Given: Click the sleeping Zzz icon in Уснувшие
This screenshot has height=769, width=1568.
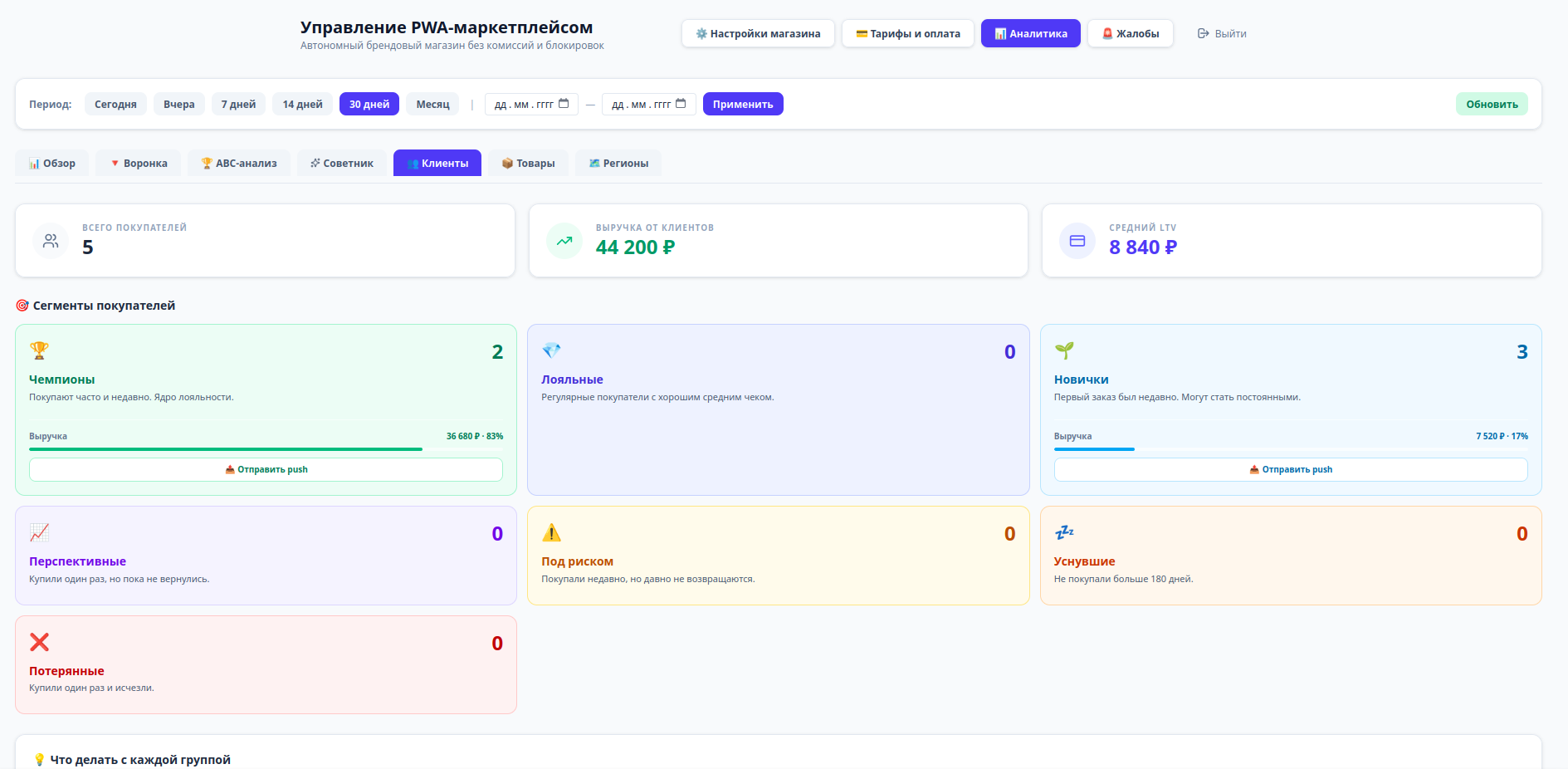Looking at the screenshot, I should click(x=1064, y=532).
